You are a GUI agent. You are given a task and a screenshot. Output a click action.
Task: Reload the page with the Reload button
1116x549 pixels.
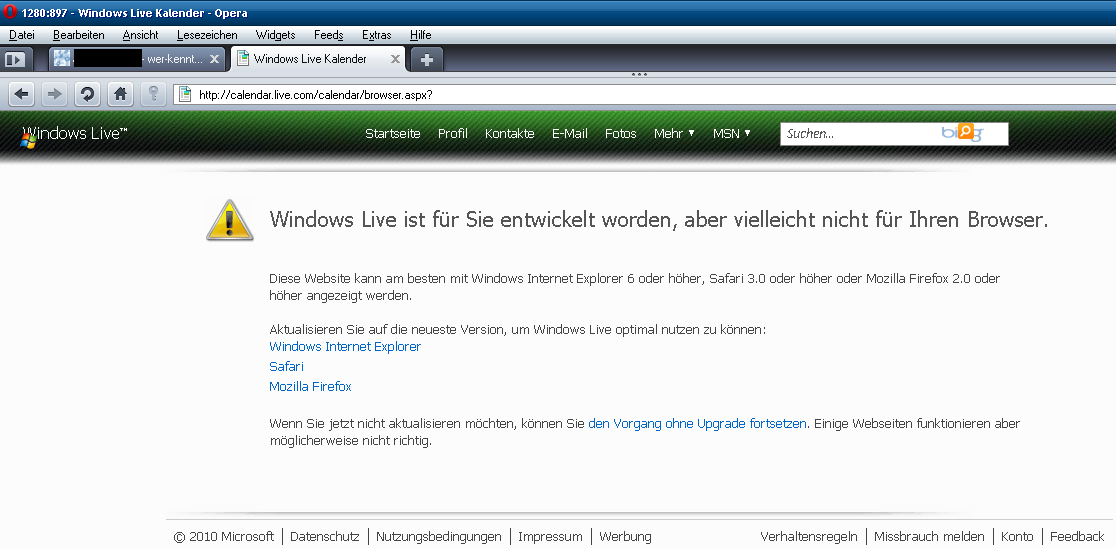87,94
